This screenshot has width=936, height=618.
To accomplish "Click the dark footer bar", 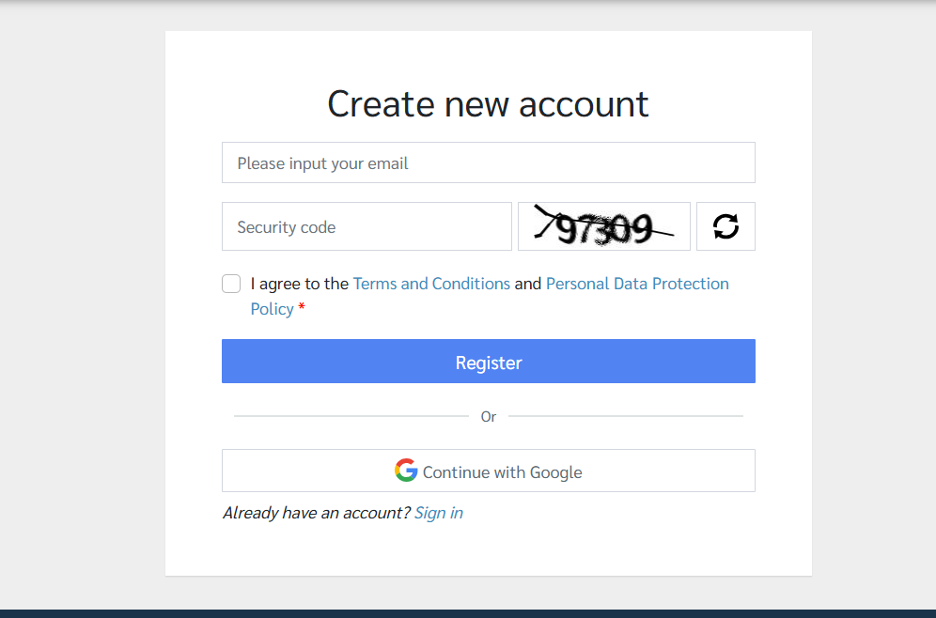I will point(468,613).
